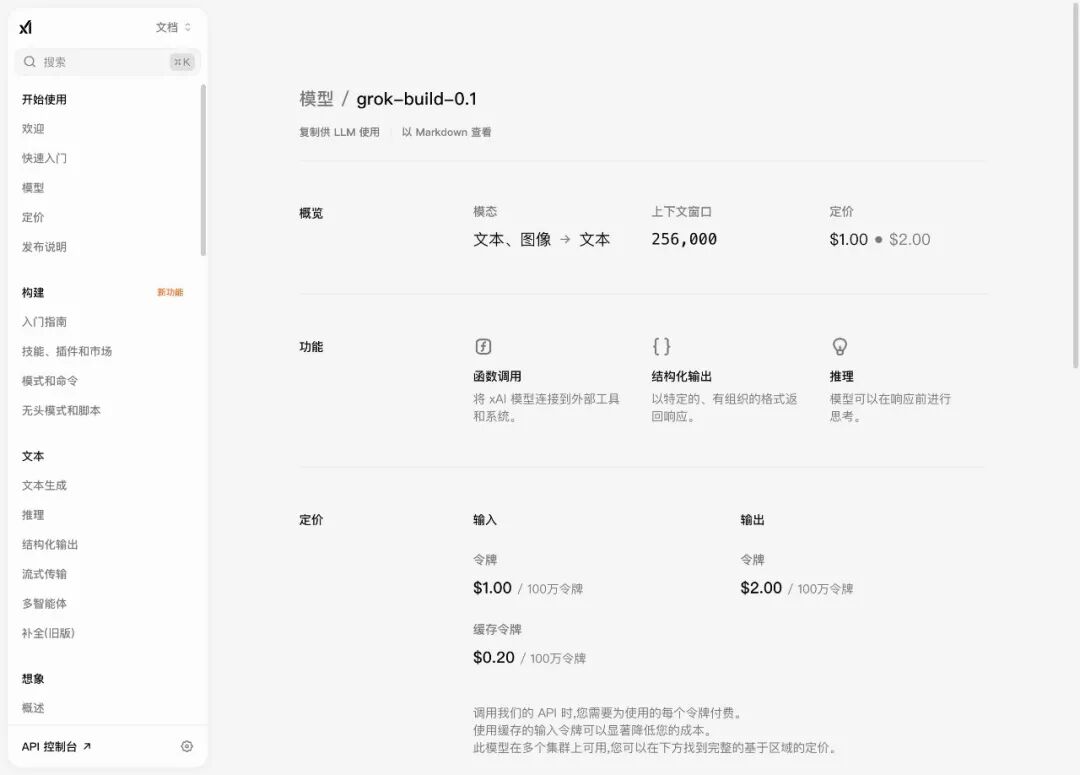The width and height of the screenshot is (1080, 775).
Task: Open 发布说明 in the sidebar
Action: coord(44,247)
